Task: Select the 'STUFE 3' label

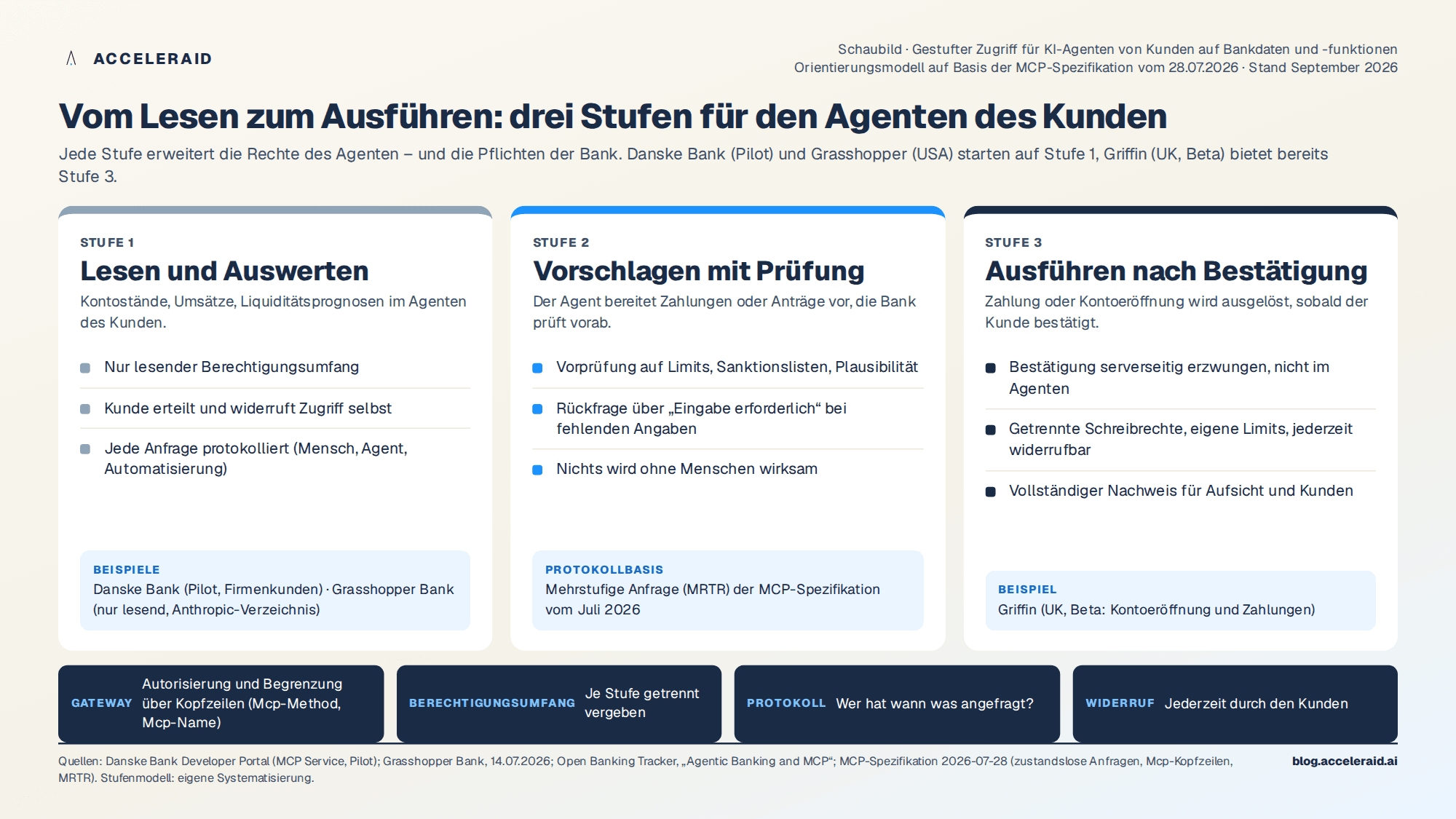Action: click(1013, 242)
